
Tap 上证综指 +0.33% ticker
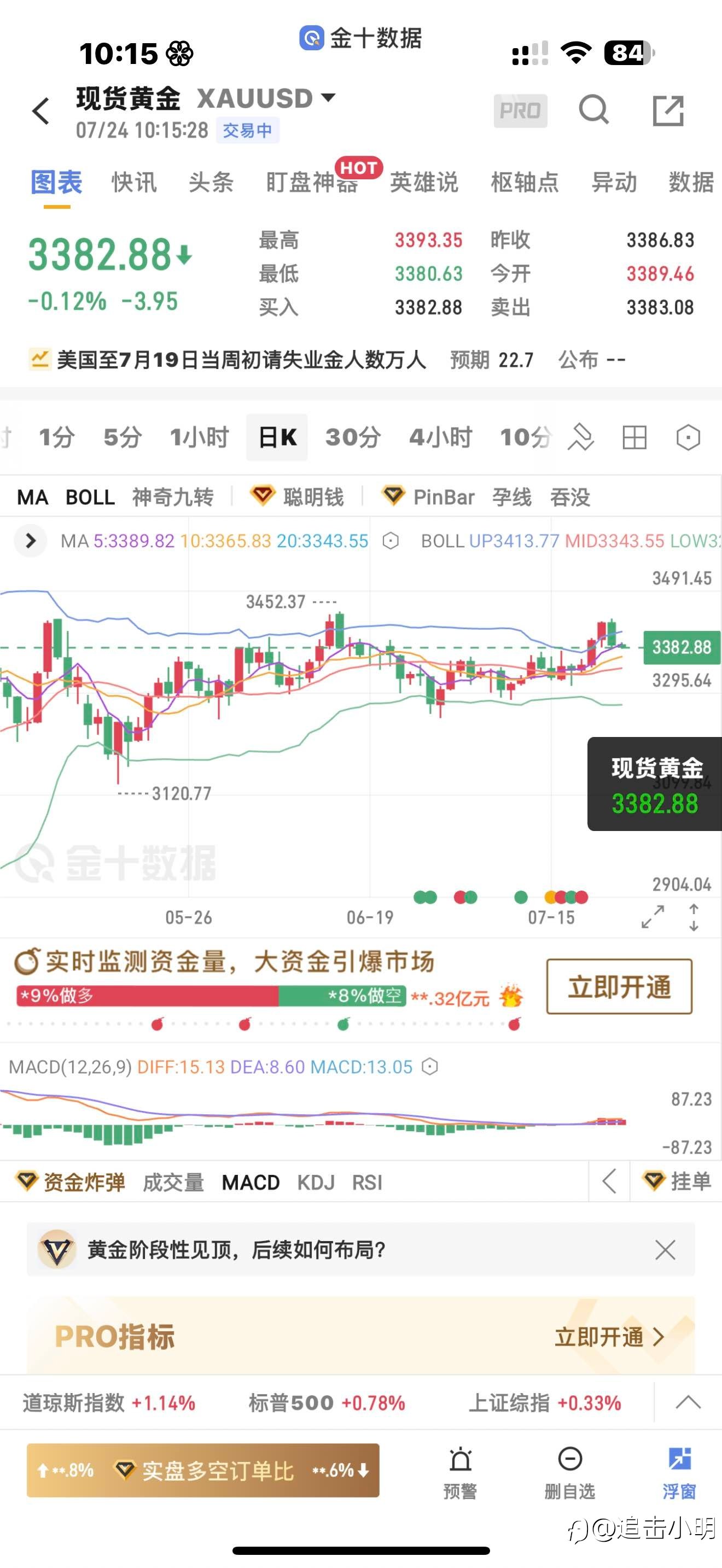[x=544, y=1402]
